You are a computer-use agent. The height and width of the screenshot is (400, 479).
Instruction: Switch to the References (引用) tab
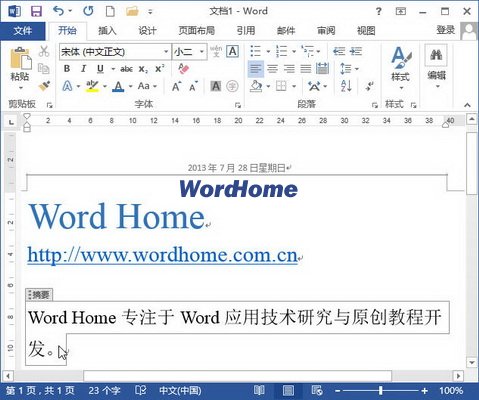pos(246,31)
